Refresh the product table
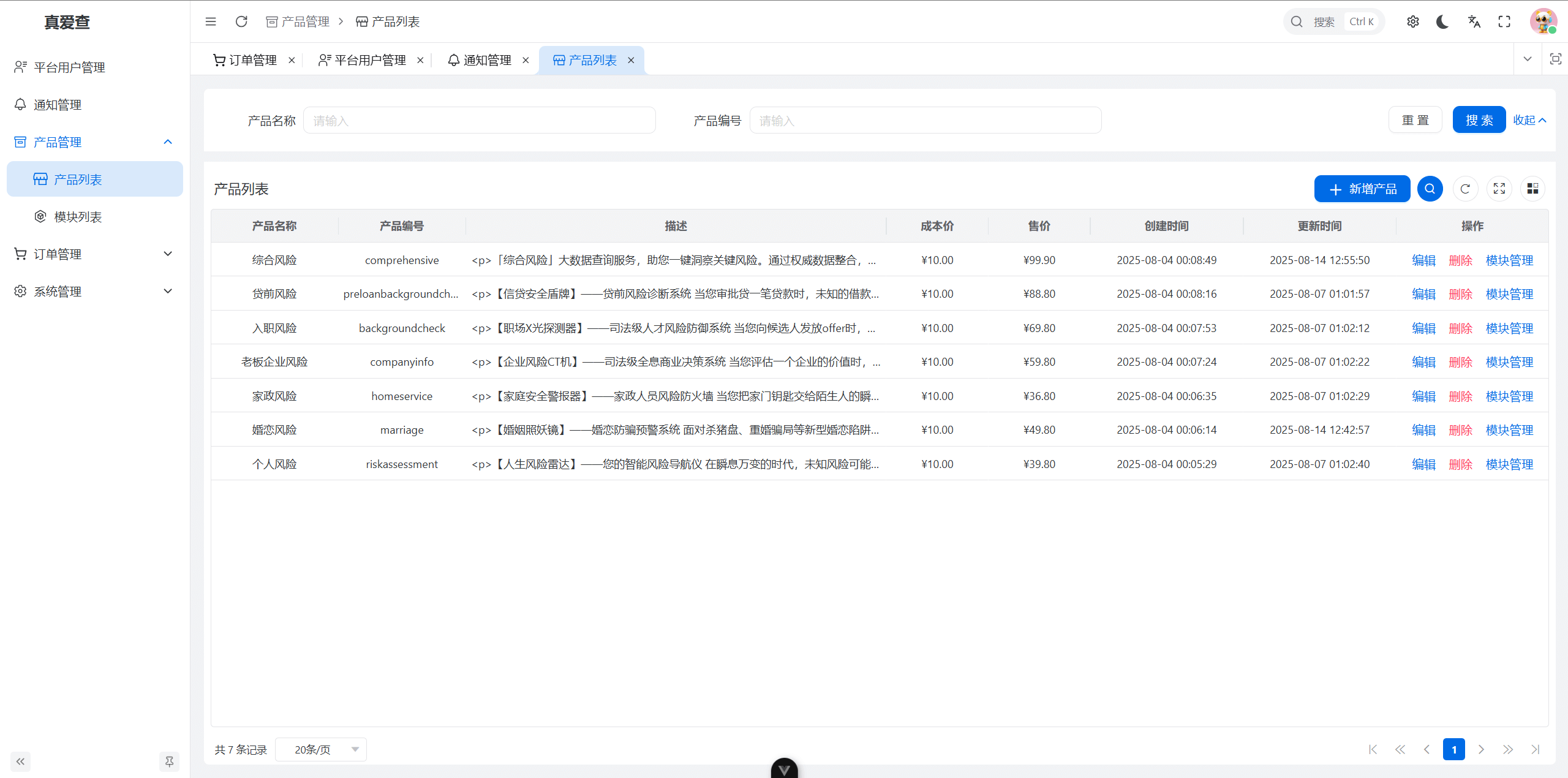The image size is (1568, 778). coord(1465,189)
